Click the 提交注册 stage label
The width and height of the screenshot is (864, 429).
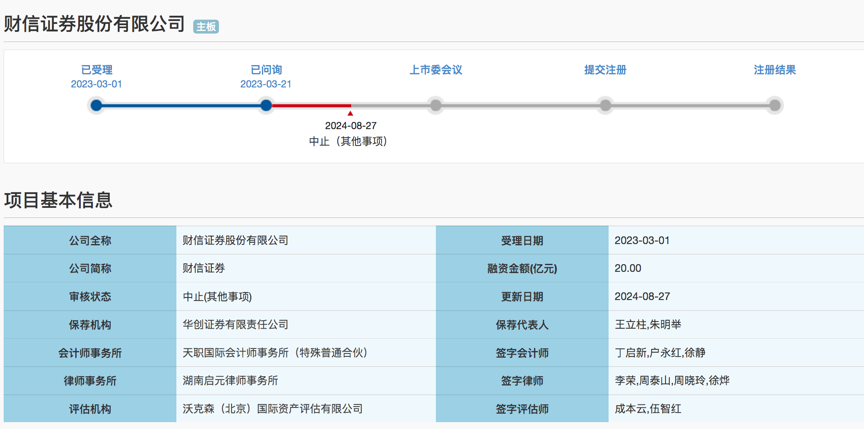(x=605, y=70)
